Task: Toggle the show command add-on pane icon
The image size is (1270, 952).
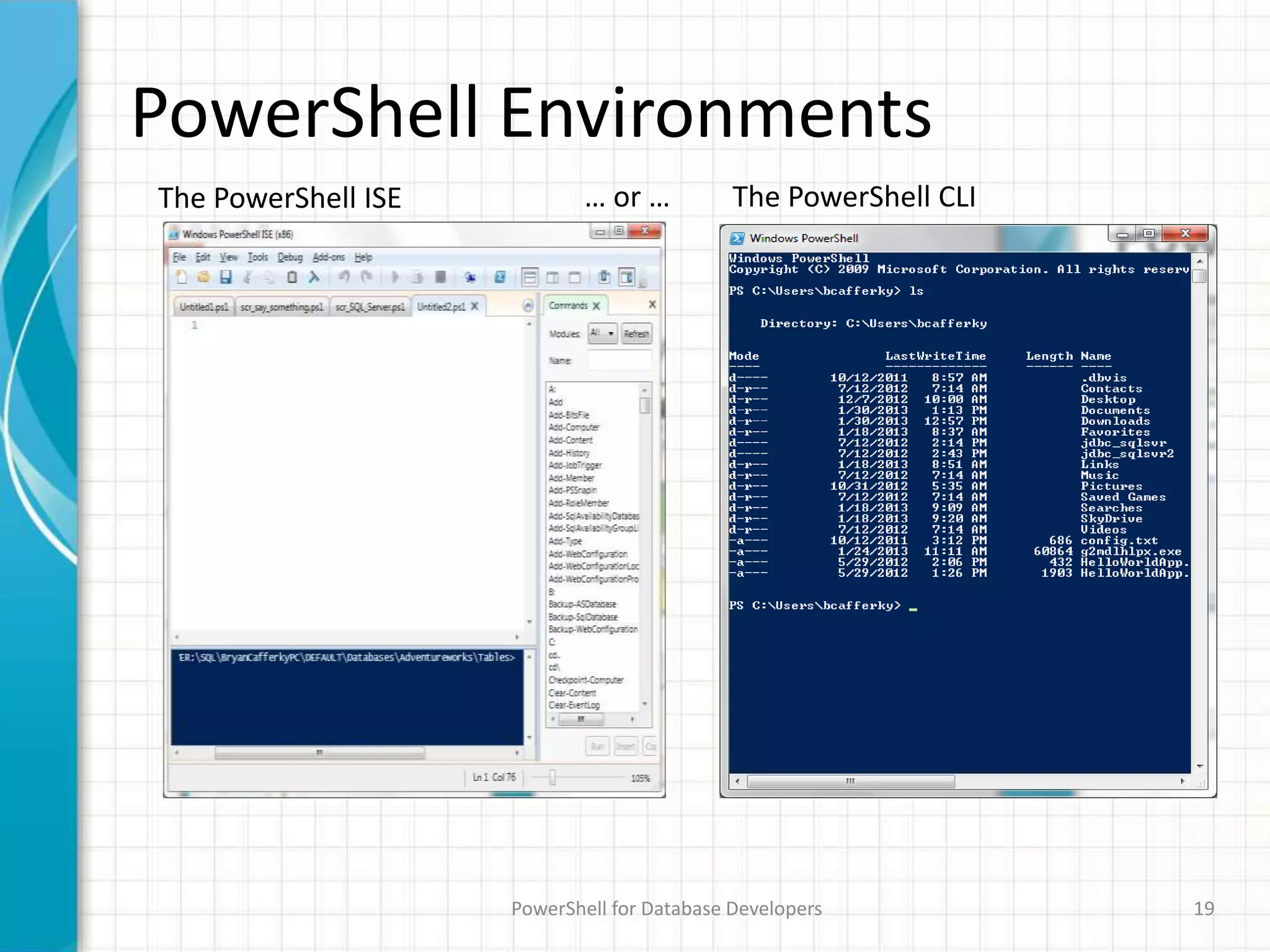Action: (x=627, y=278)
